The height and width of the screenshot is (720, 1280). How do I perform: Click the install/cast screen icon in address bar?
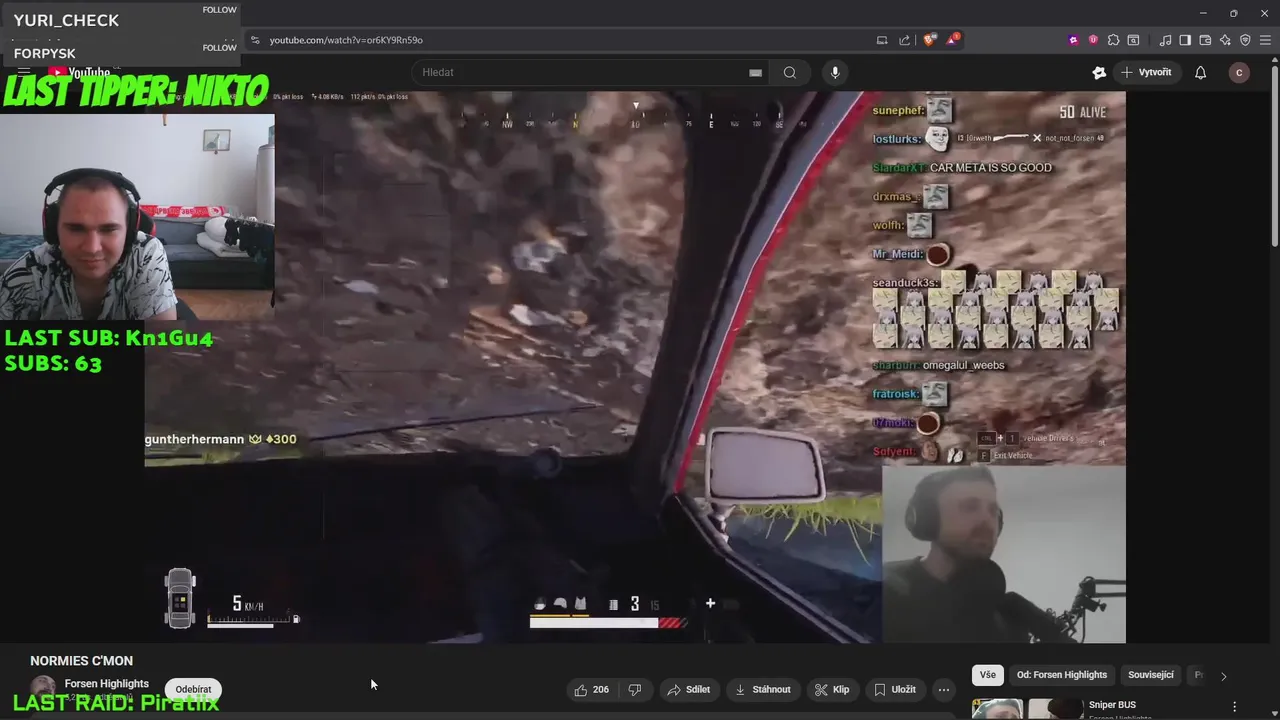882,40
